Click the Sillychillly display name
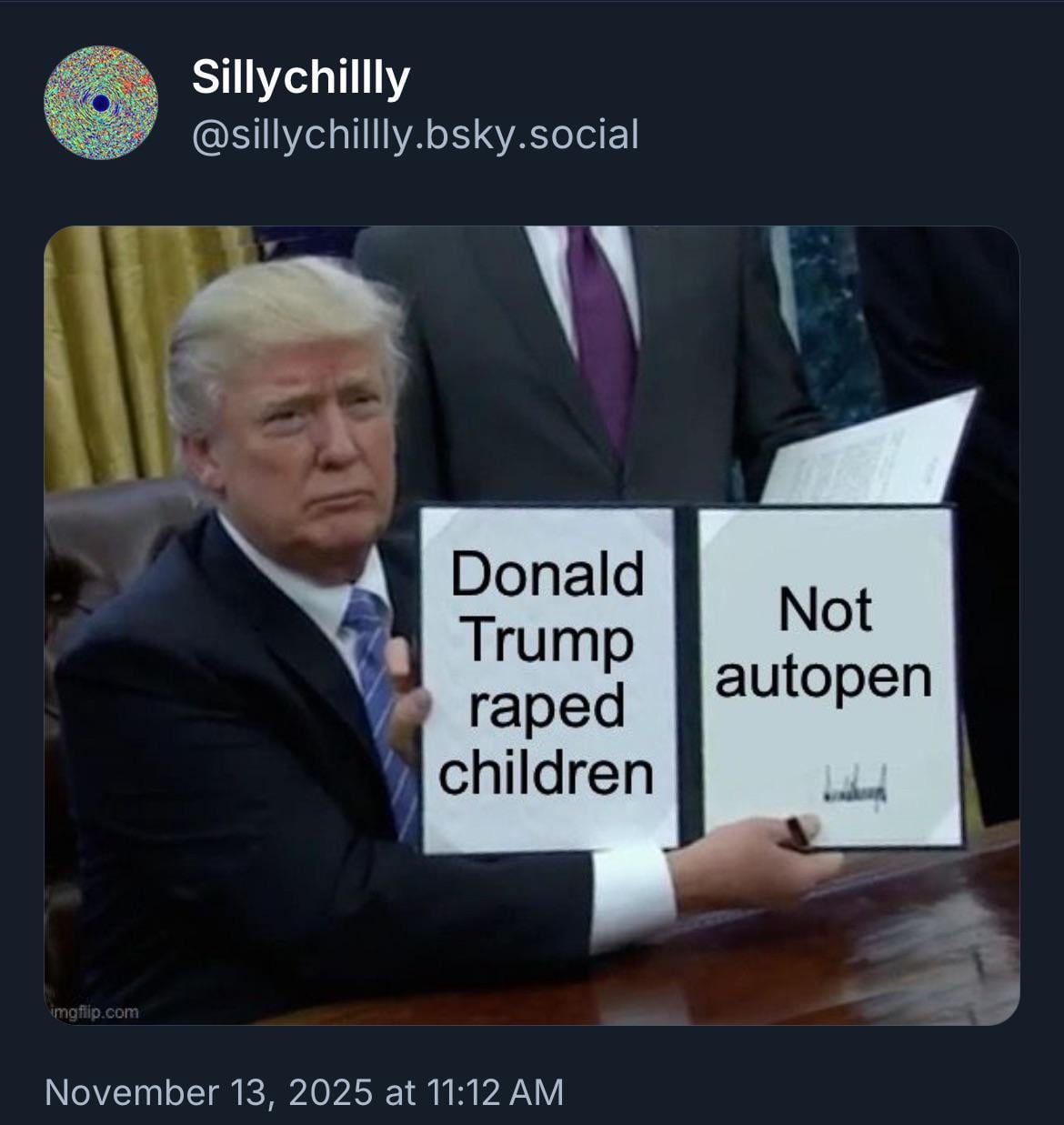 tap(301, 77)
